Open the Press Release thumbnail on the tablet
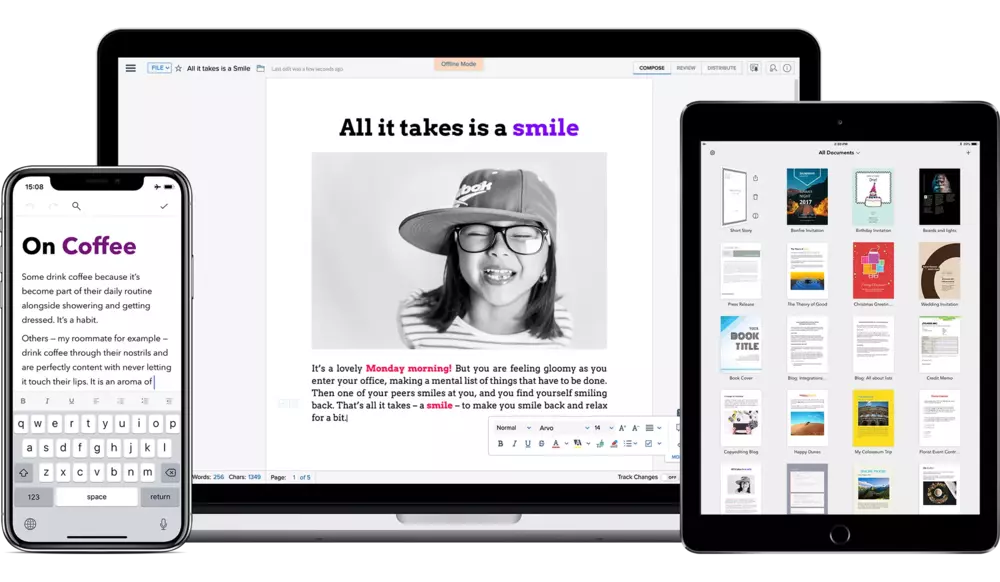 740,271
